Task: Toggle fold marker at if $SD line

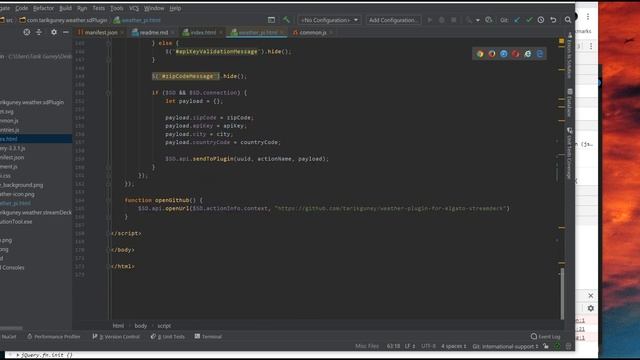Action: pyautogui.click(x=109, y=93)
